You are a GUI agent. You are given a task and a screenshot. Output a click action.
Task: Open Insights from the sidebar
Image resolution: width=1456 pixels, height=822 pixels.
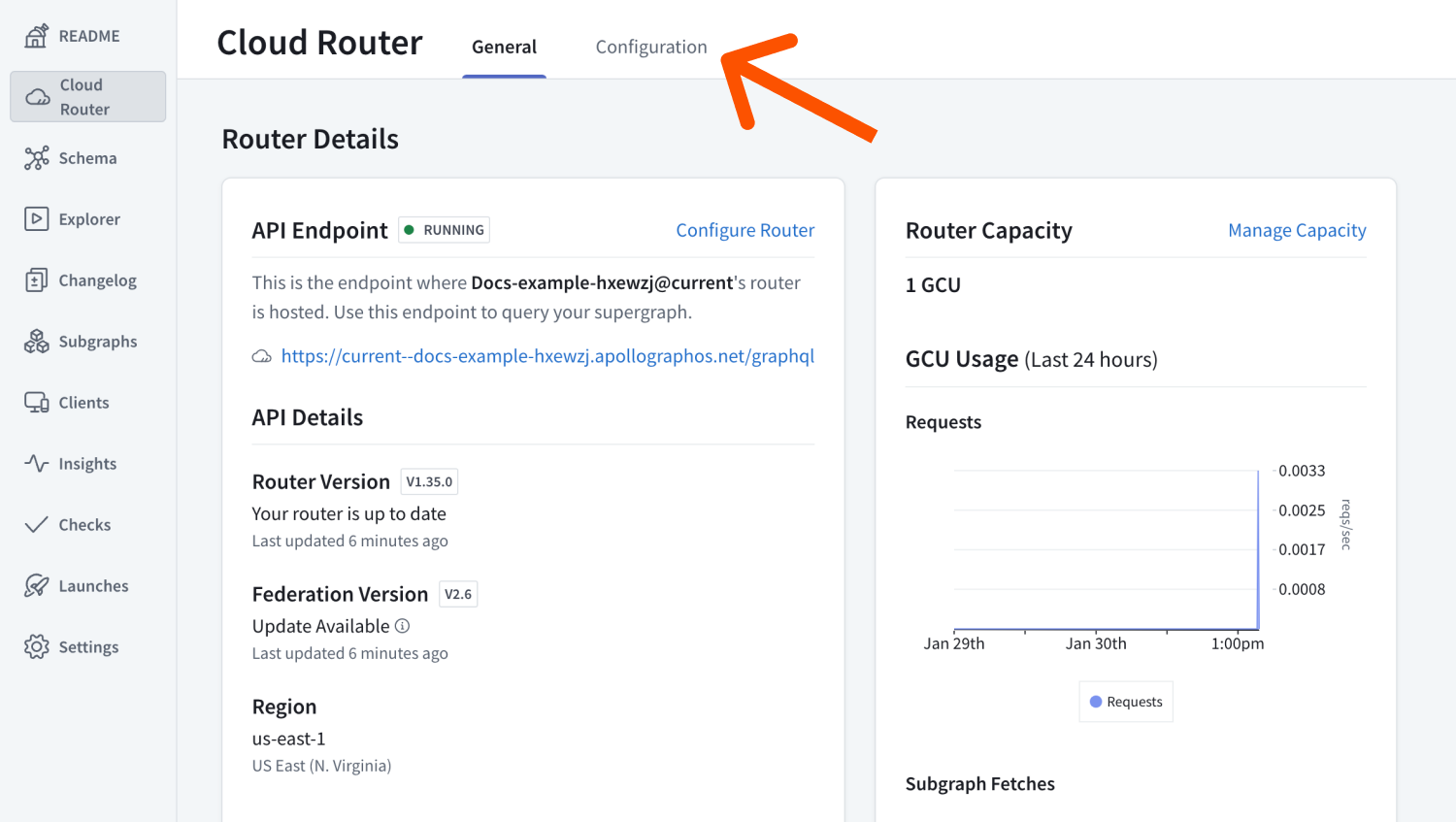(x=36, y=463)
